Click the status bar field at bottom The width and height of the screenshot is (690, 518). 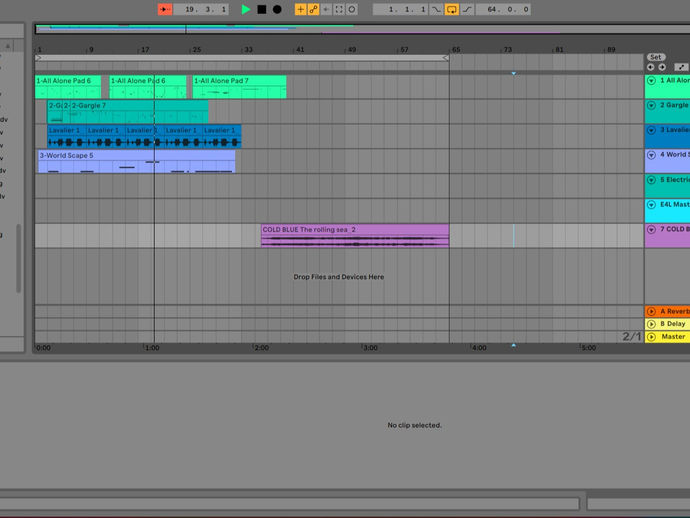pos(290,504)
